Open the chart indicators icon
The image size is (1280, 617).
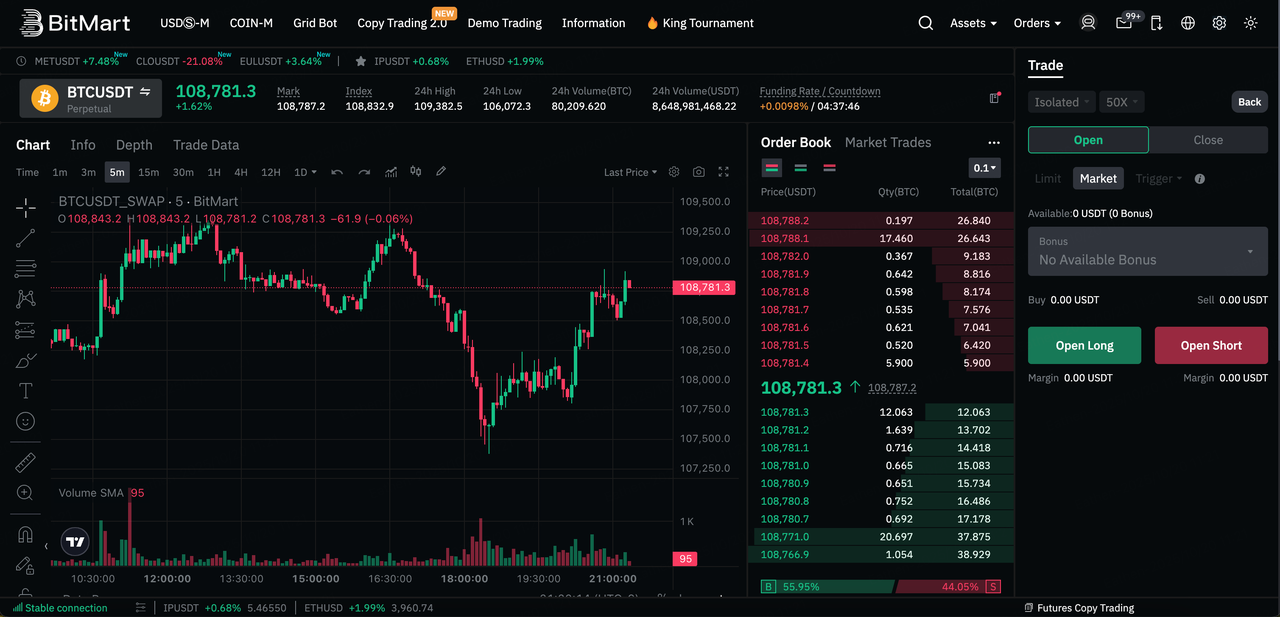click(391, 172)
